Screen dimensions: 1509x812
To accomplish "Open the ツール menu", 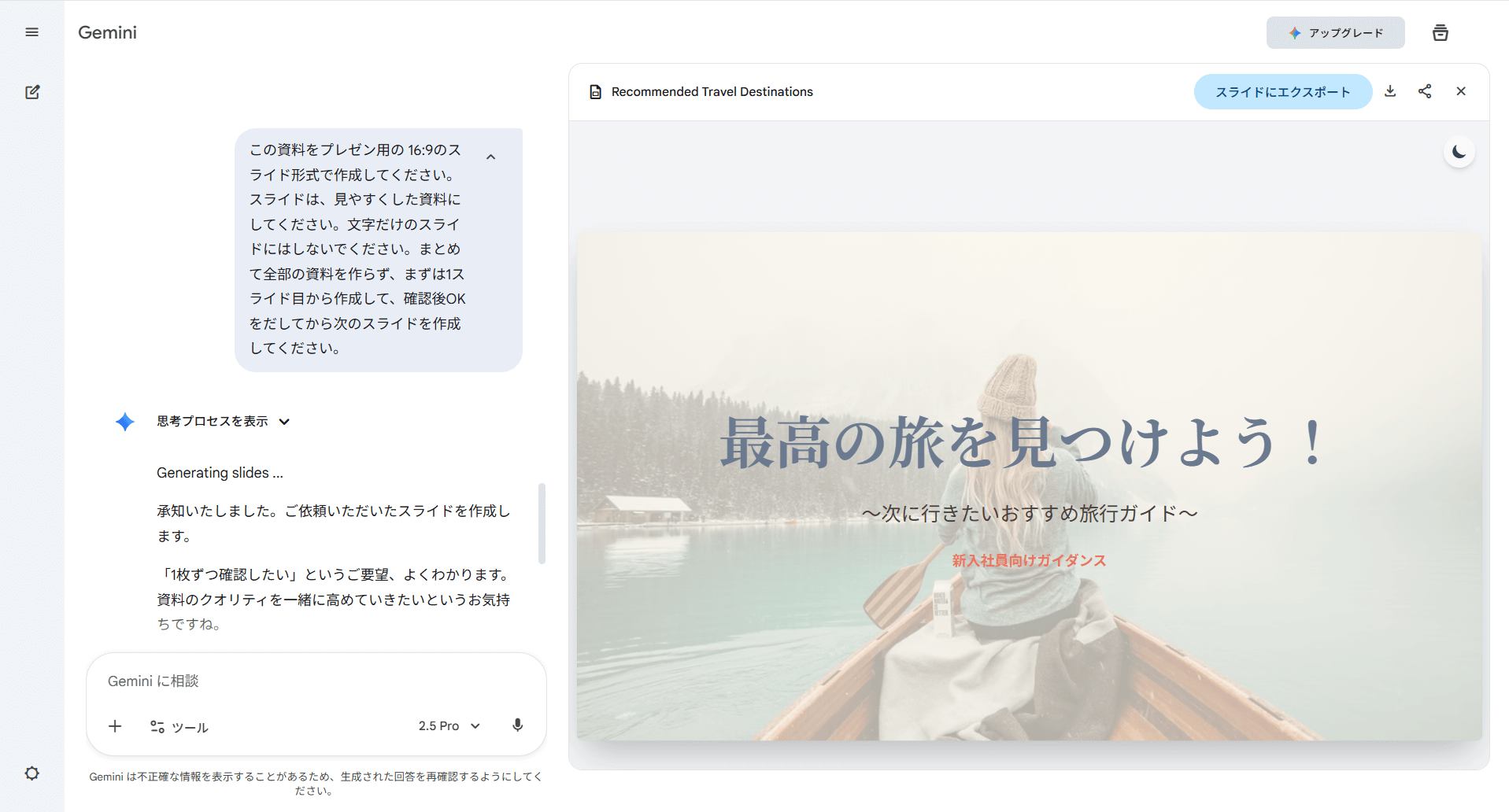I will click(x=179, y=727).
